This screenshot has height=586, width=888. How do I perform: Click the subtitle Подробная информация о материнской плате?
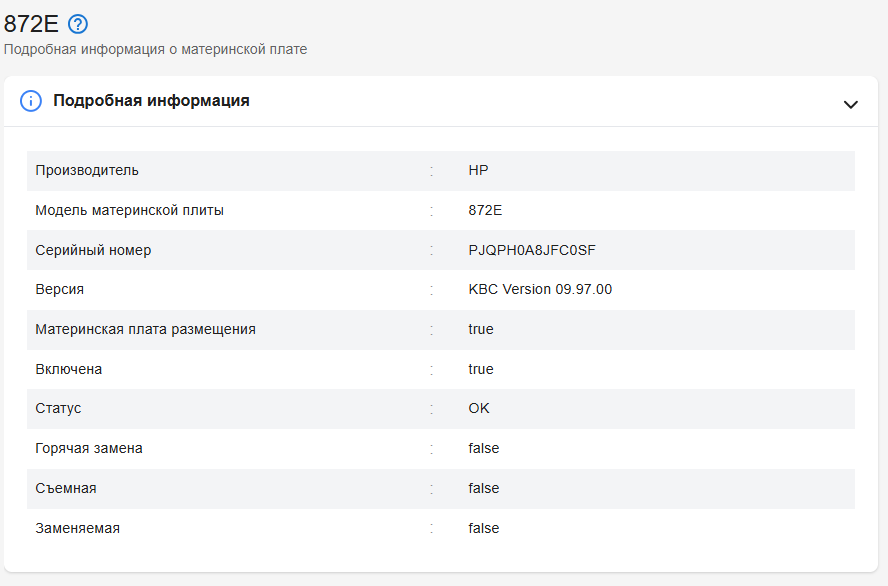point(155,49)
